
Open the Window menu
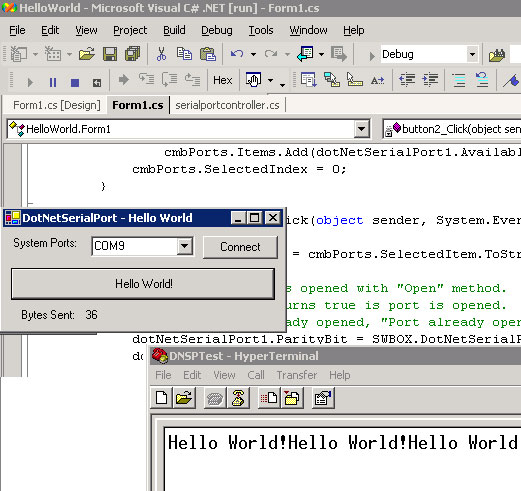(308, 30)
